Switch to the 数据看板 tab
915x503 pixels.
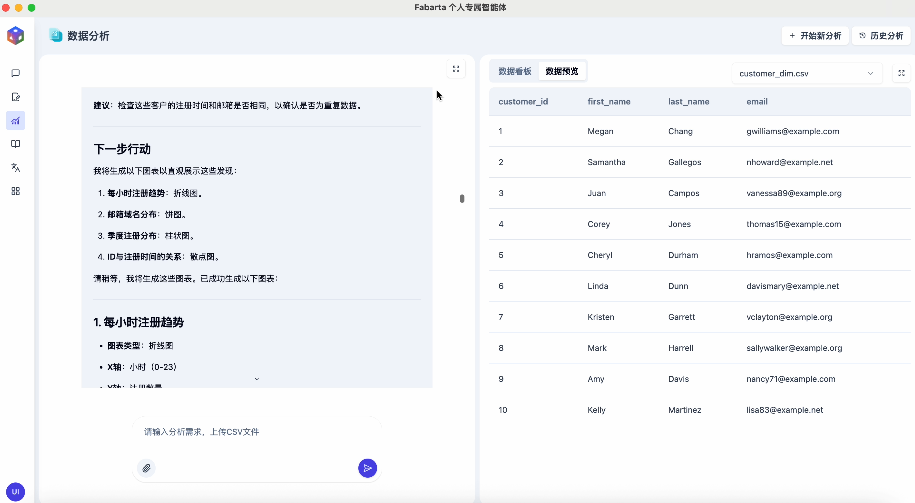[x=515, y=71]
